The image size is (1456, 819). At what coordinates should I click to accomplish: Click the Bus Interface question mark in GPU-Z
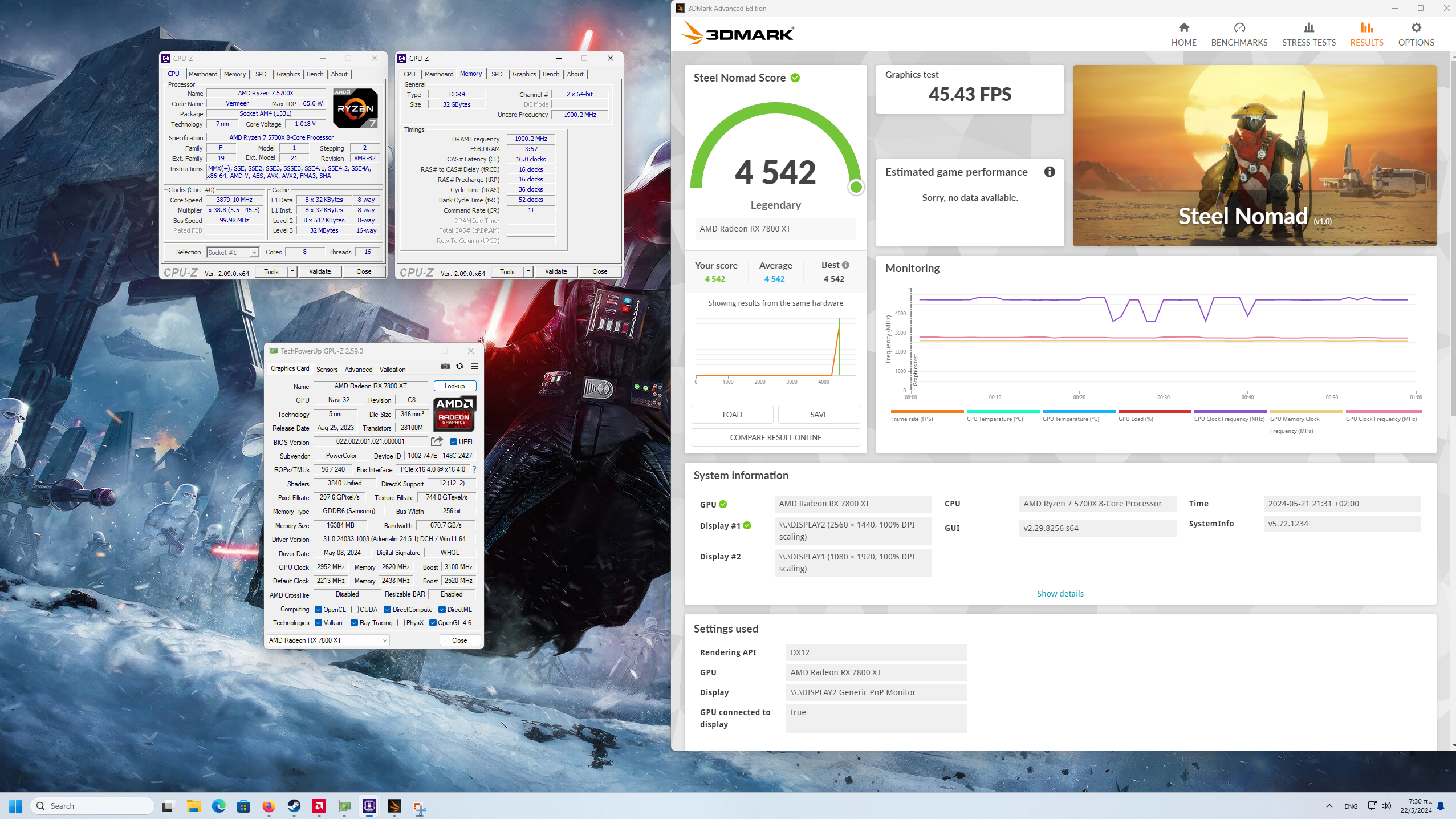[474, 469]
